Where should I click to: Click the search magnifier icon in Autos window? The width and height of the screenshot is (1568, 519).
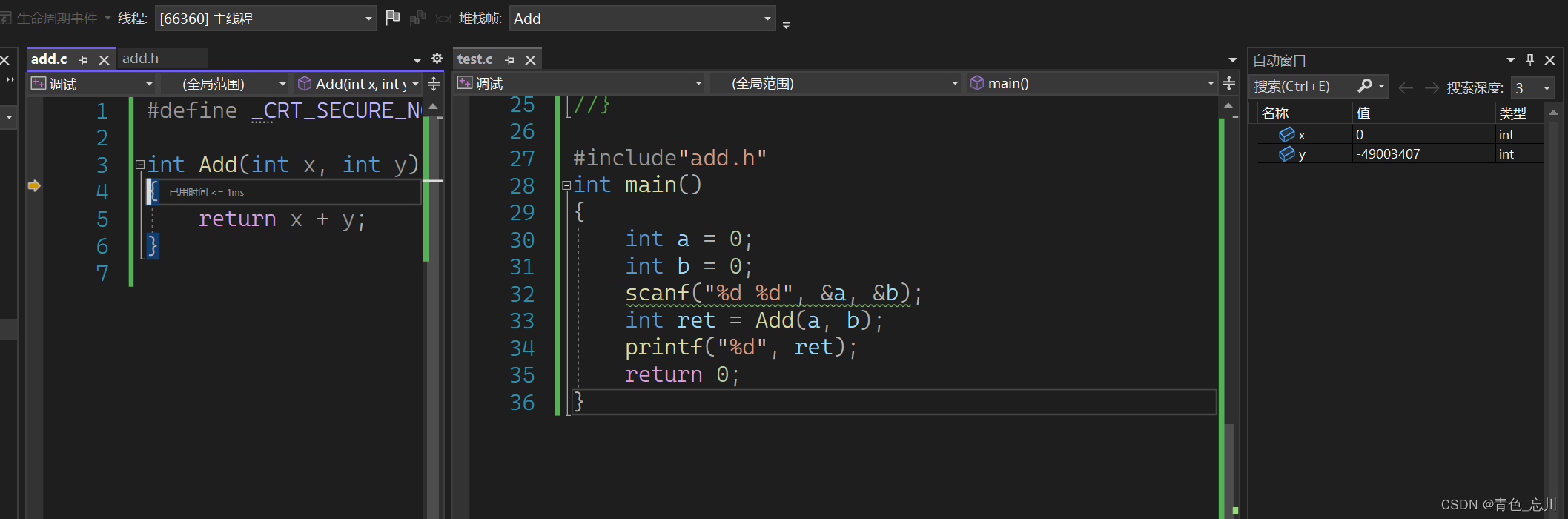[1364, 87]
